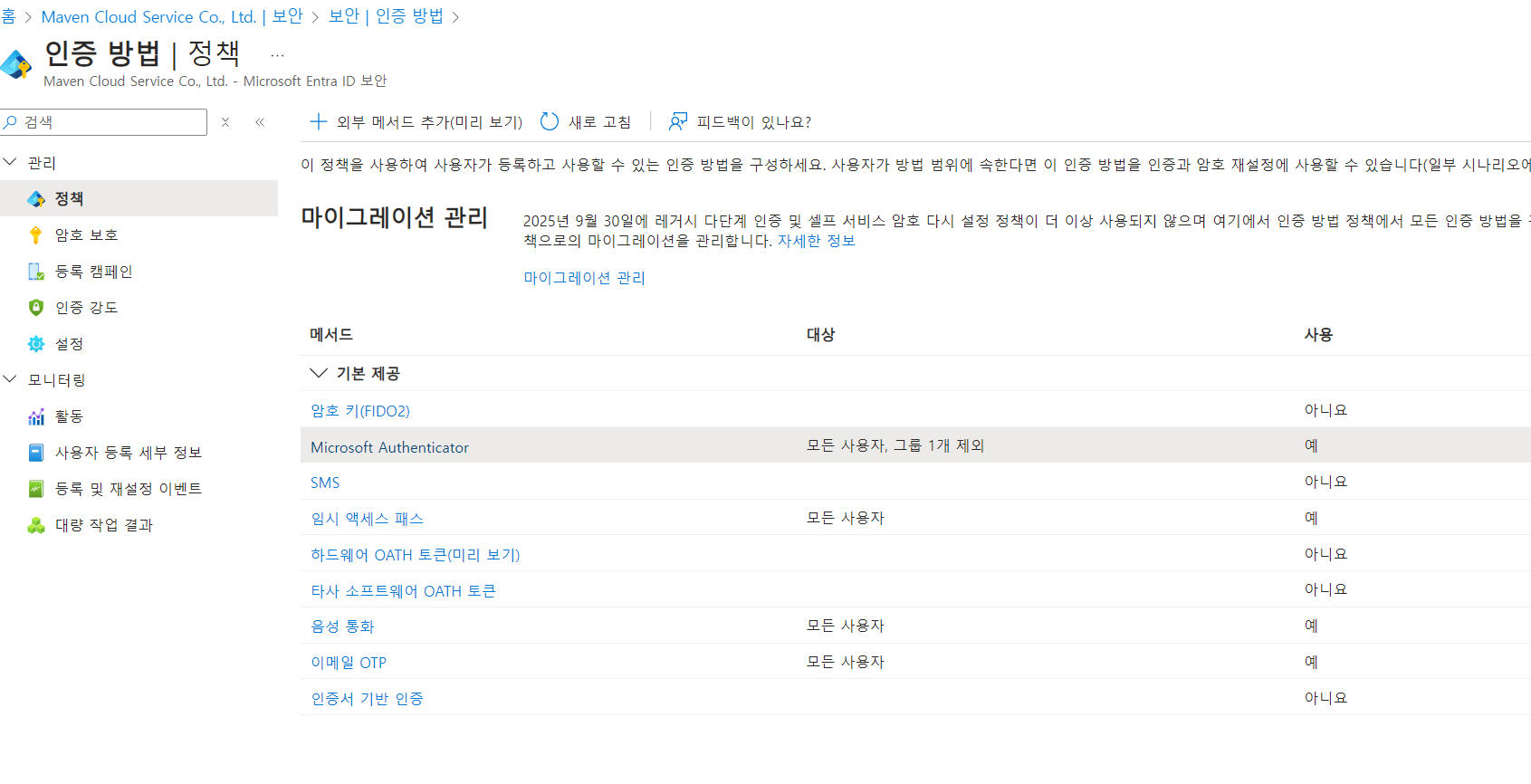Click the 홈 breadcrumb link
The height and width of the screenshot is (784, 1531).
pos(8,16)
